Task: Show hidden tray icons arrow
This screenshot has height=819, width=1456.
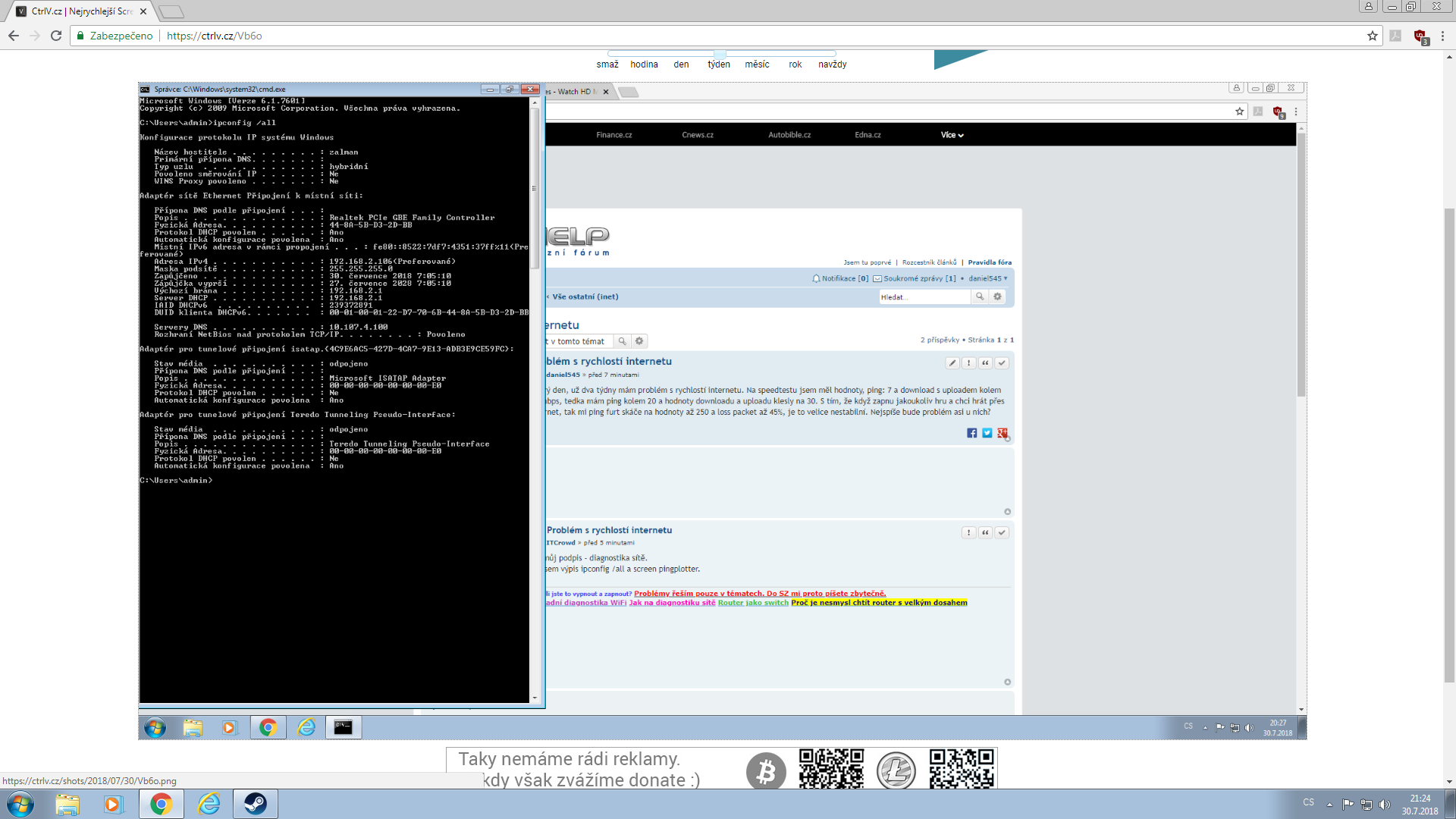Action: [1329, 804]
